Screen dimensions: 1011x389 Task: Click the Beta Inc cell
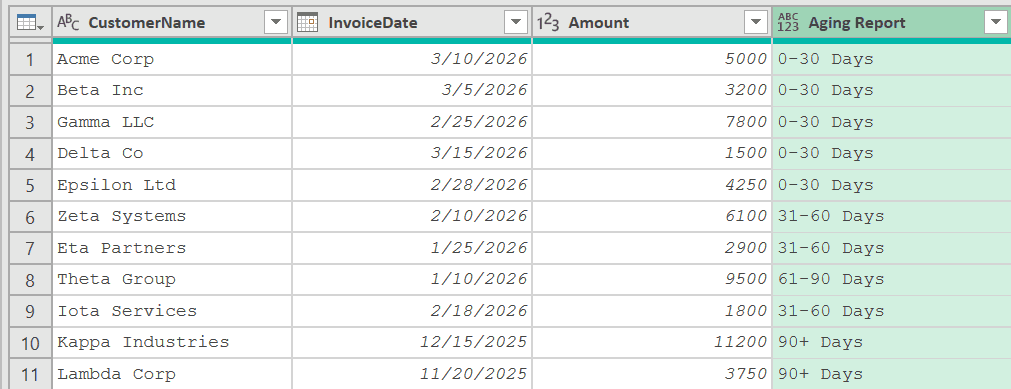coord(172,90)
